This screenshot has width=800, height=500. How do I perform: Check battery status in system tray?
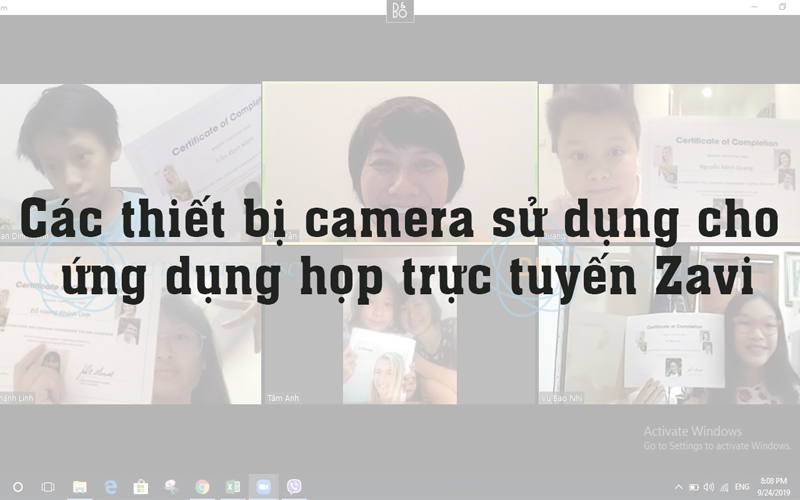coord(694,487)
